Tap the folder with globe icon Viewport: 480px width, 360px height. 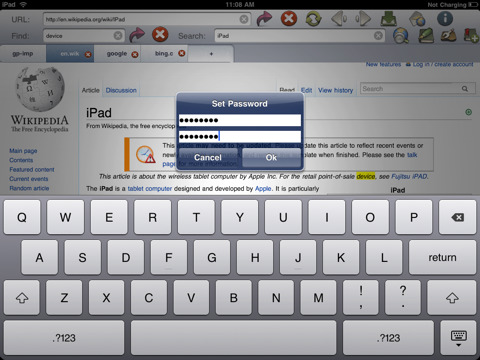point(417,19)
